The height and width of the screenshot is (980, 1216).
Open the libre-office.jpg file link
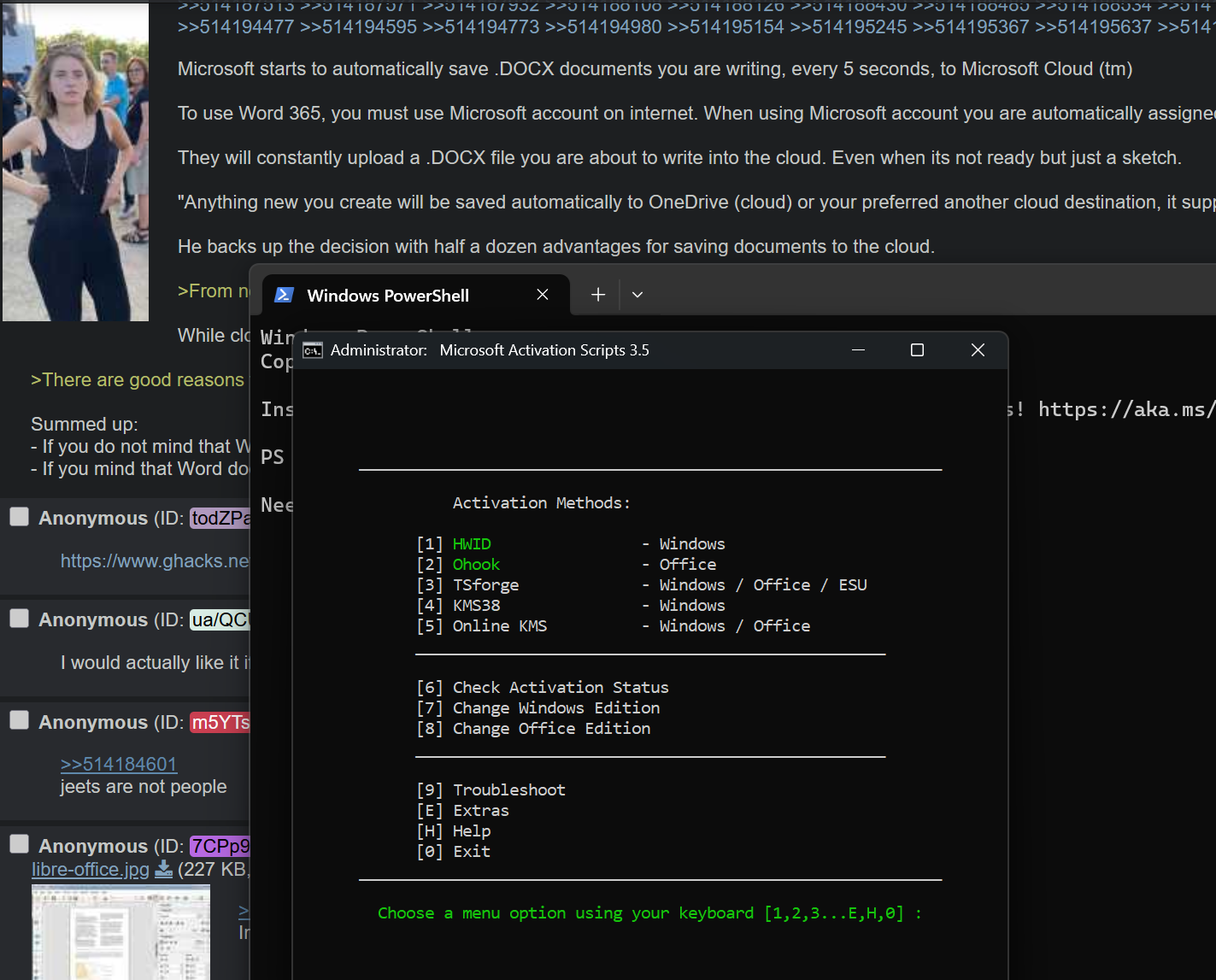point(90,870)
